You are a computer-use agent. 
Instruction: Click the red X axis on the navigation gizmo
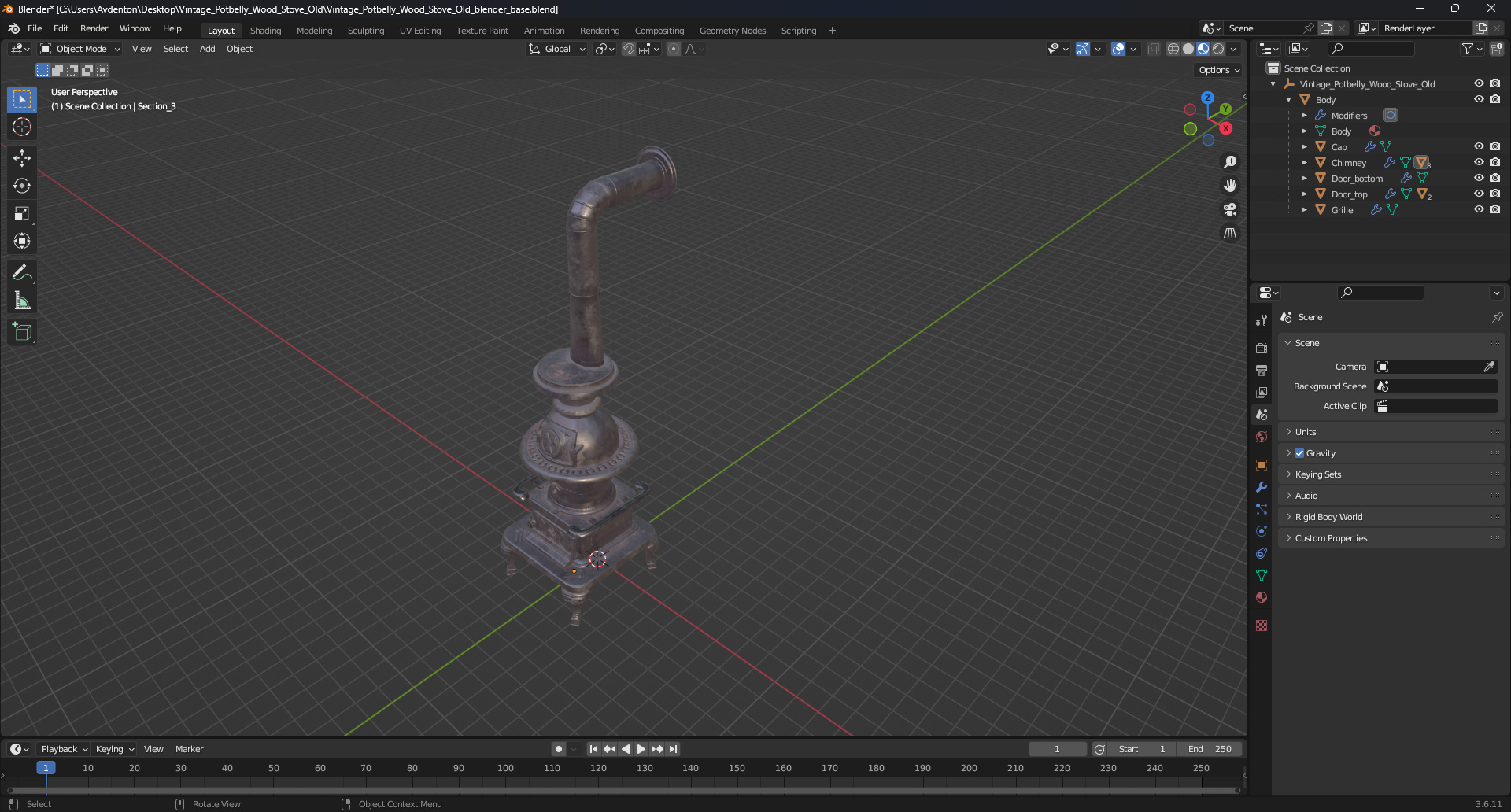[1225, 128]
